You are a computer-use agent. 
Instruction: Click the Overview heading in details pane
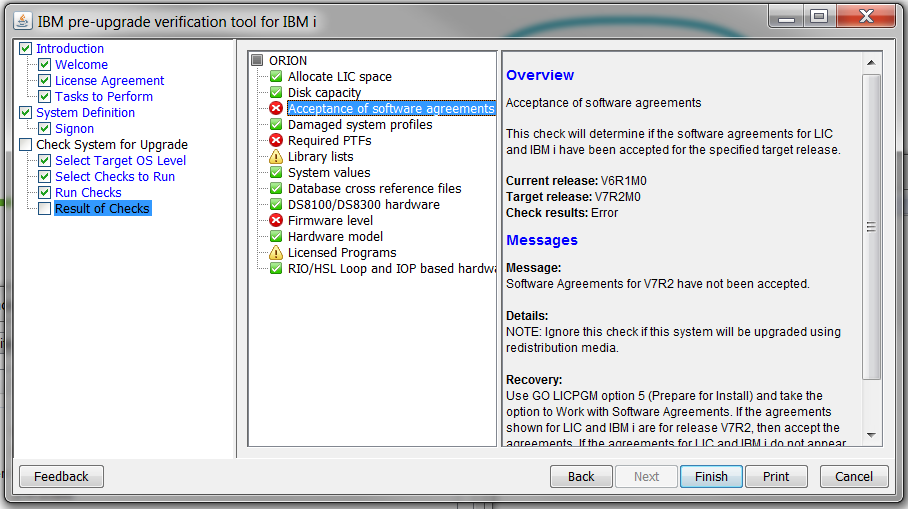[540, 75]
